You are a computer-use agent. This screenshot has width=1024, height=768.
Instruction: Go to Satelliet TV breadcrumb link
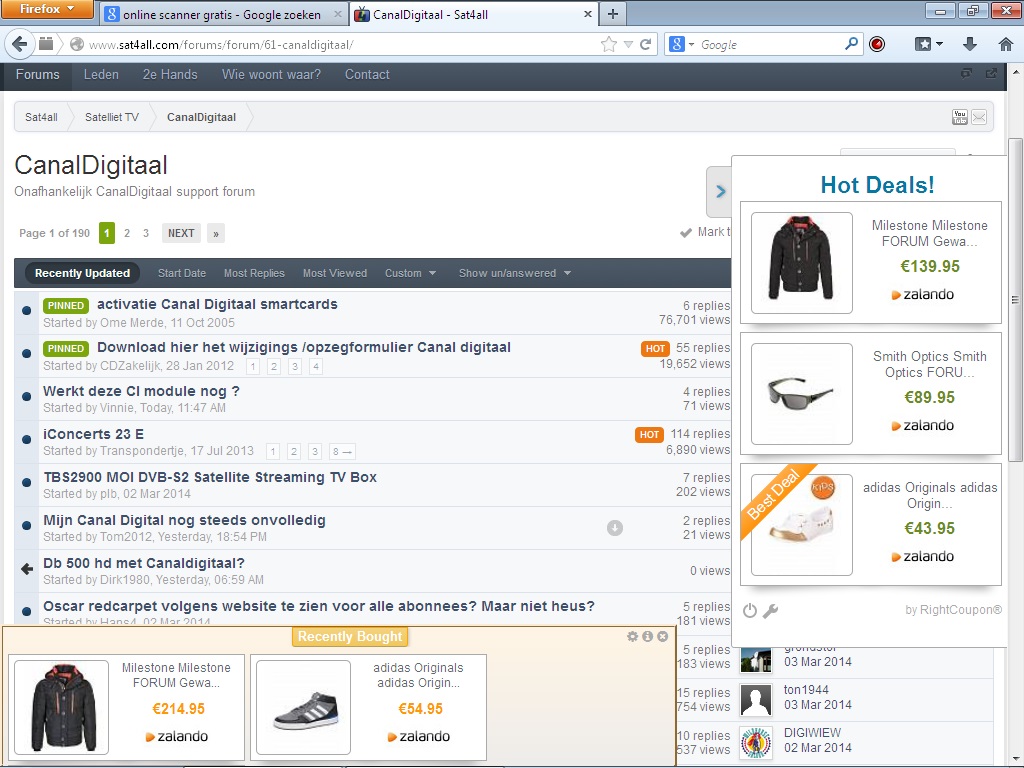112,117
